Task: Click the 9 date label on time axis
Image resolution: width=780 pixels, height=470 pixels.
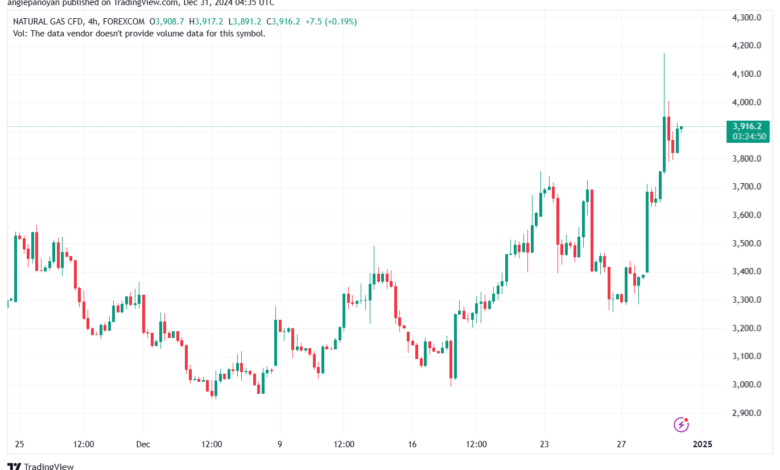Action: tap(280, 444)
